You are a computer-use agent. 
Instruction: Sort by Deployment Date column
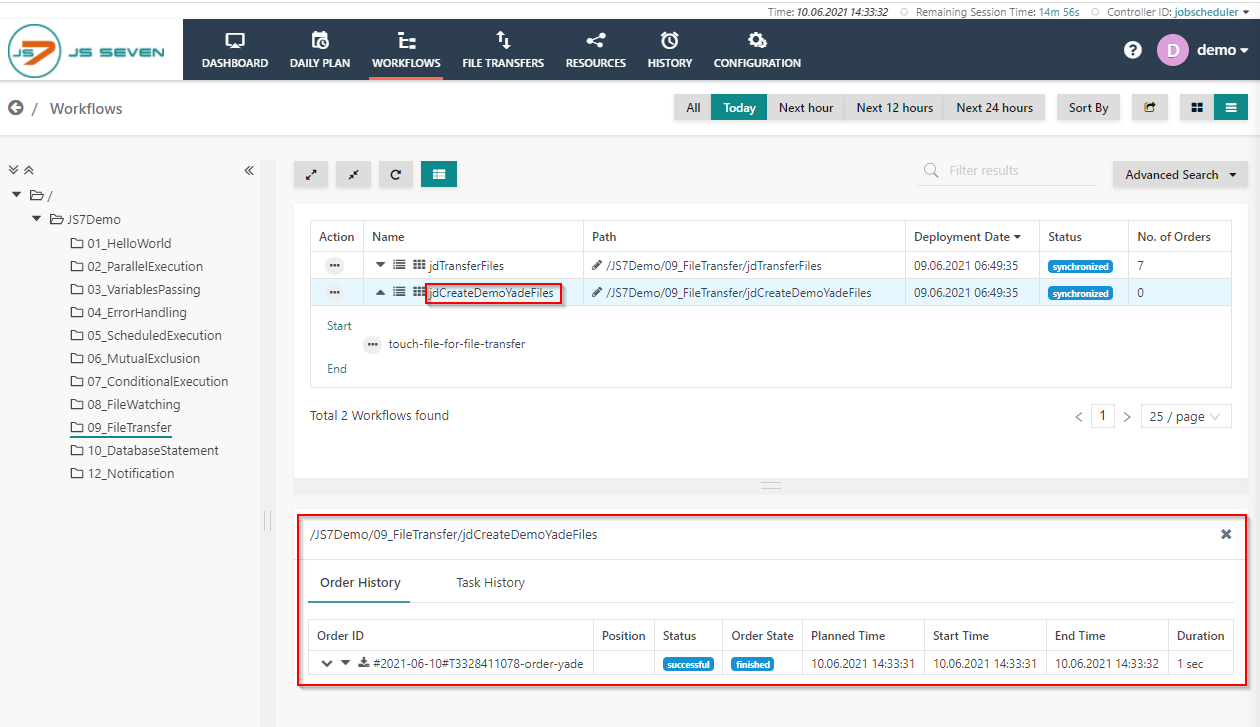tap(967, 237)
